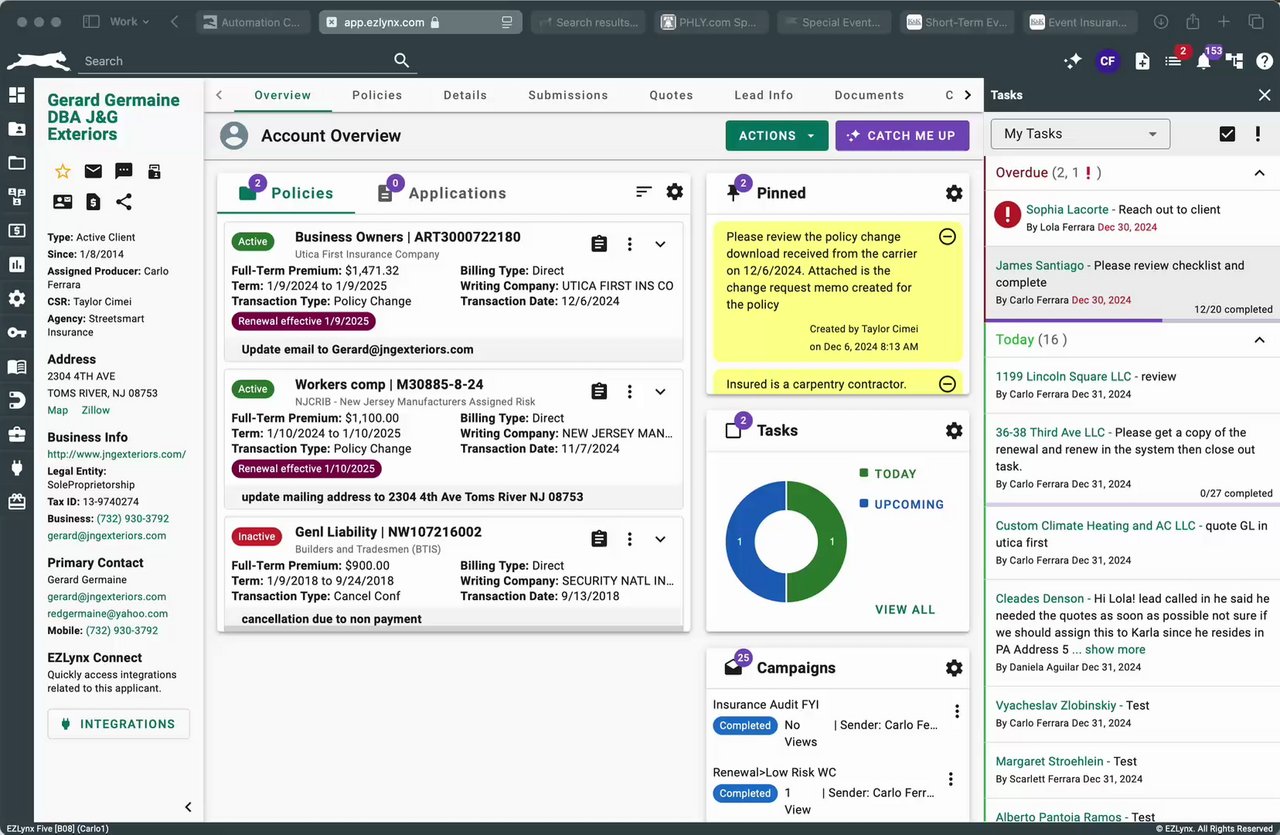
Task: Open the Campaigns panel gear settings
Action: pyautogui.click(x=954, y=668)
